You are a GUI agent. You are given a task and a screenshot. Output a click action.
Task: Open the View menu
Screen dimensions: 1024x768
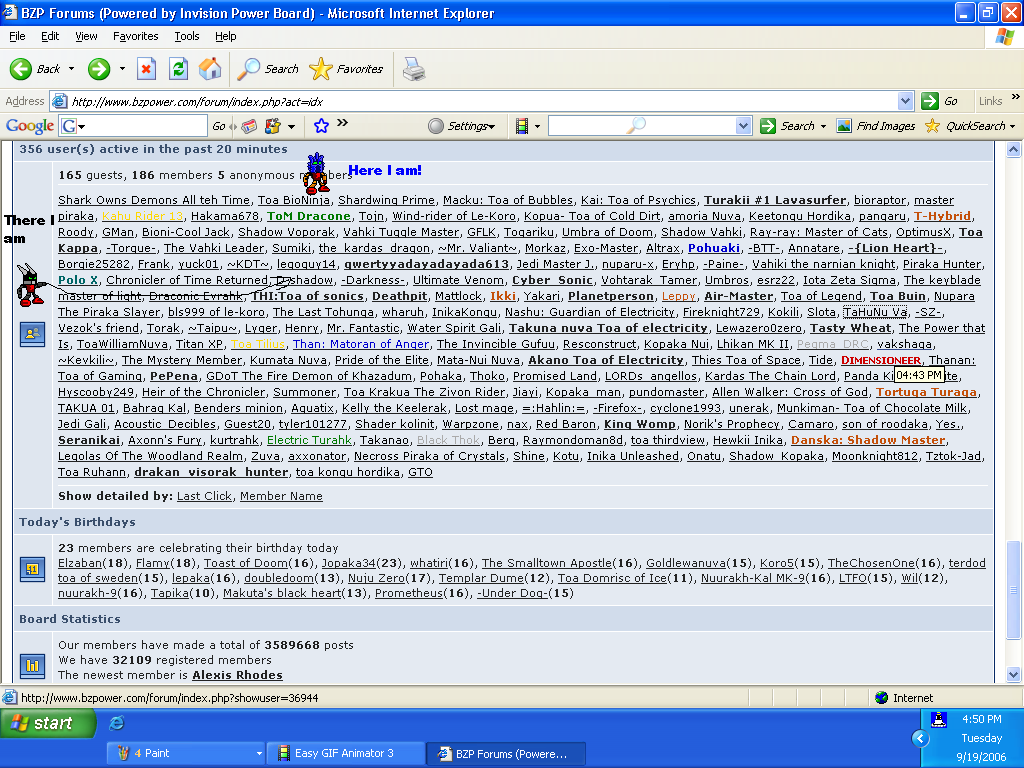click(86, 36)
